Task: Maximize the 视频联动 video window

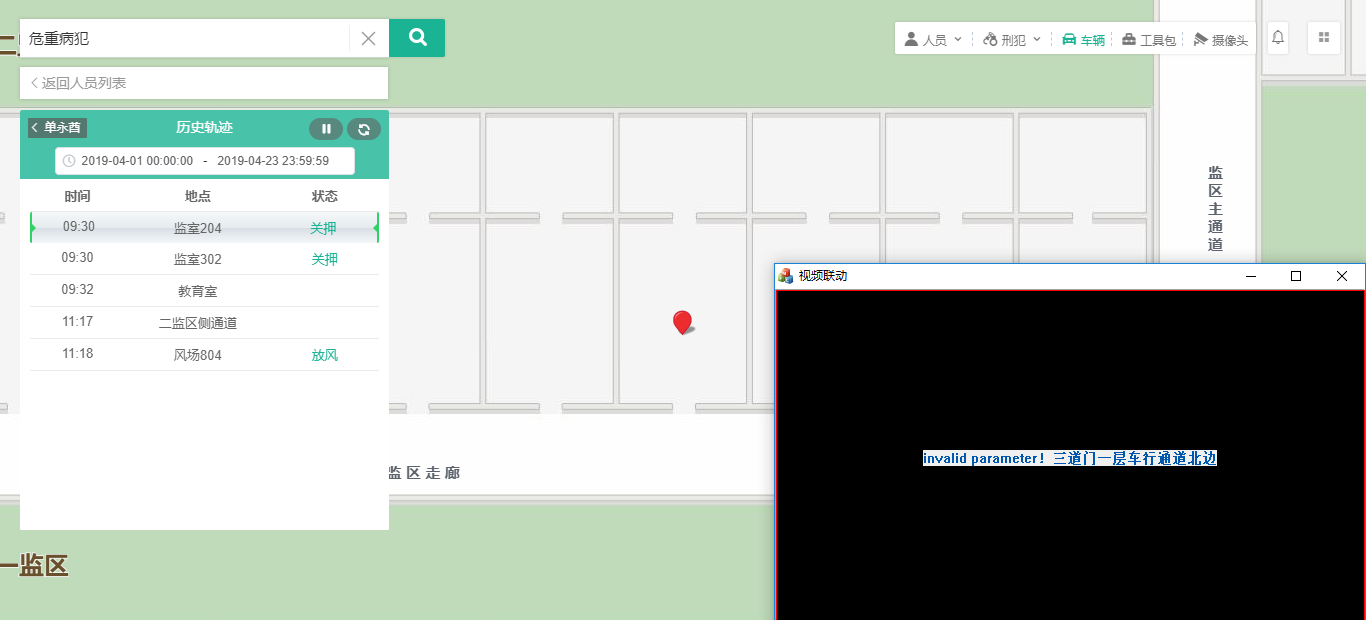Action: (x=1296, y=276)
